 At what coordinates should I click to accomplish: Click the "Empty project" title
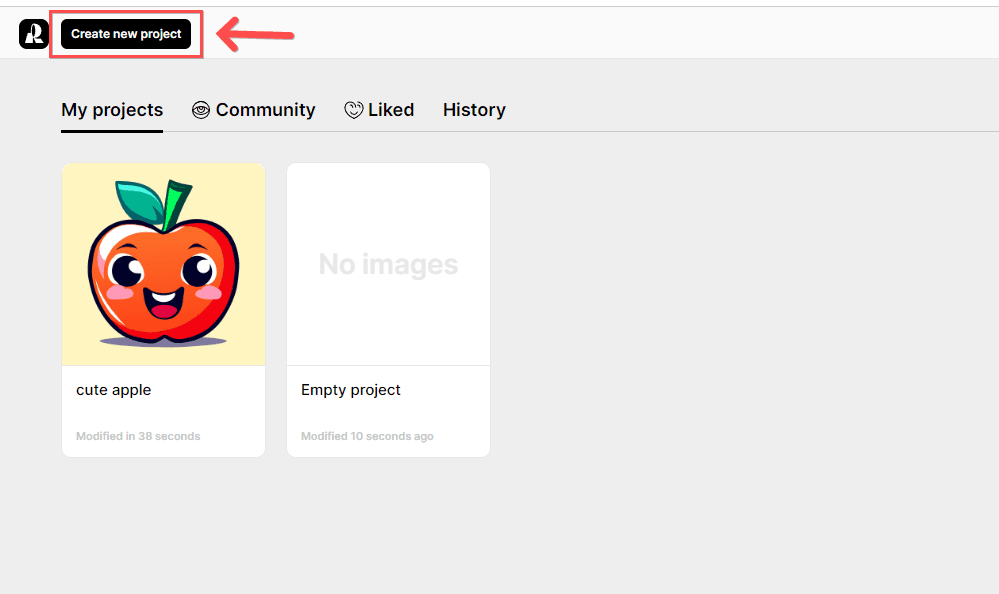coord(351,390)
